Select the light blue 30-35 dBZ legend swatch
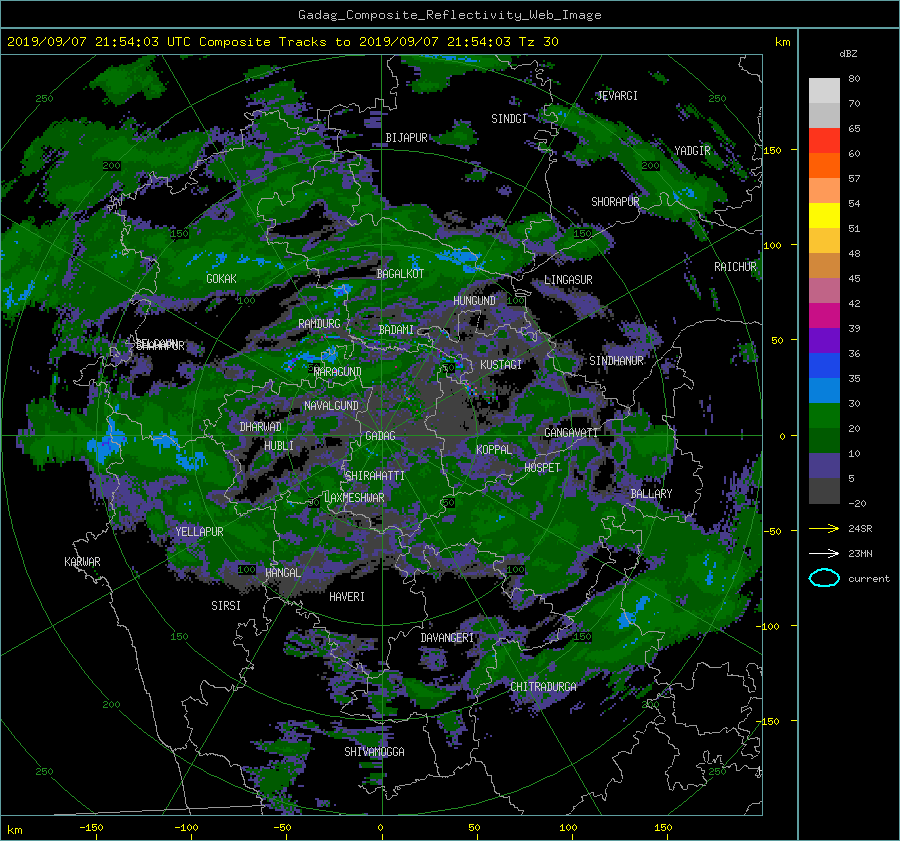 pos(824,391)
